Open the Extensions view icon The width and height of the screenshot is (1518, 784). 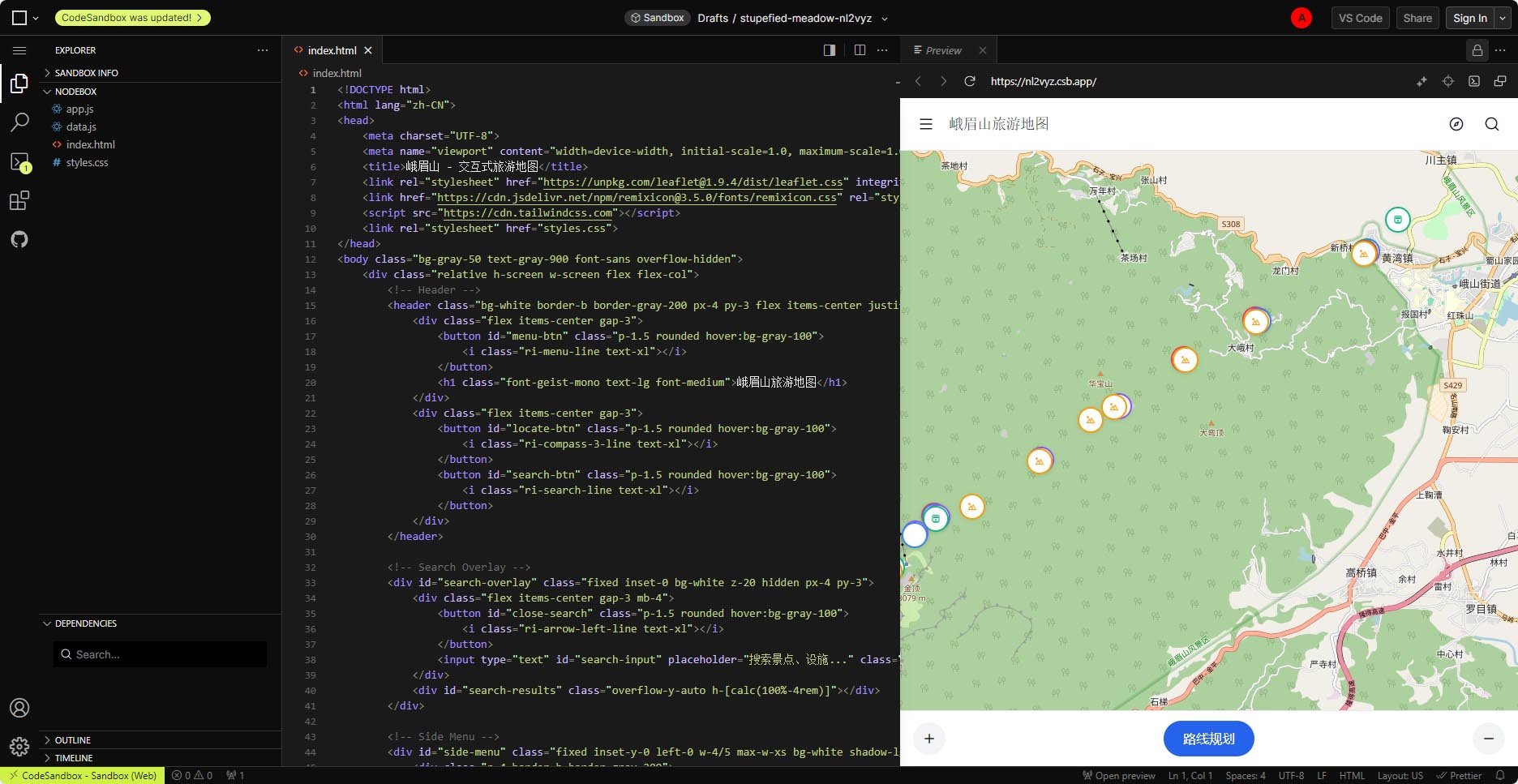click(19, 200)
